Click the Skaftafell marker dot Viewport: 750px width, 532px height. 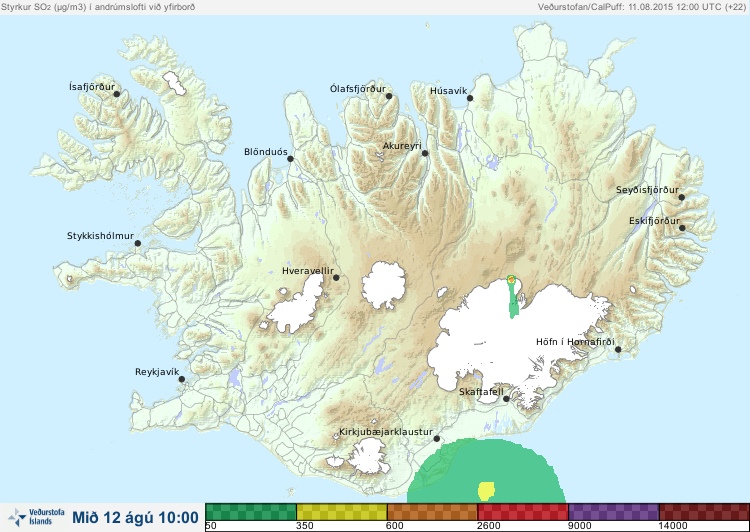tap(506, 399)
